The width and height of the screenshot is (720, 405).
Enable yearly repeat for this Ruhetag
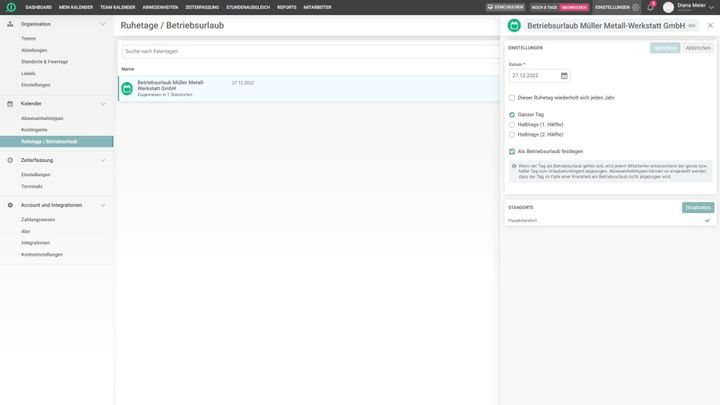coord(512,98)
